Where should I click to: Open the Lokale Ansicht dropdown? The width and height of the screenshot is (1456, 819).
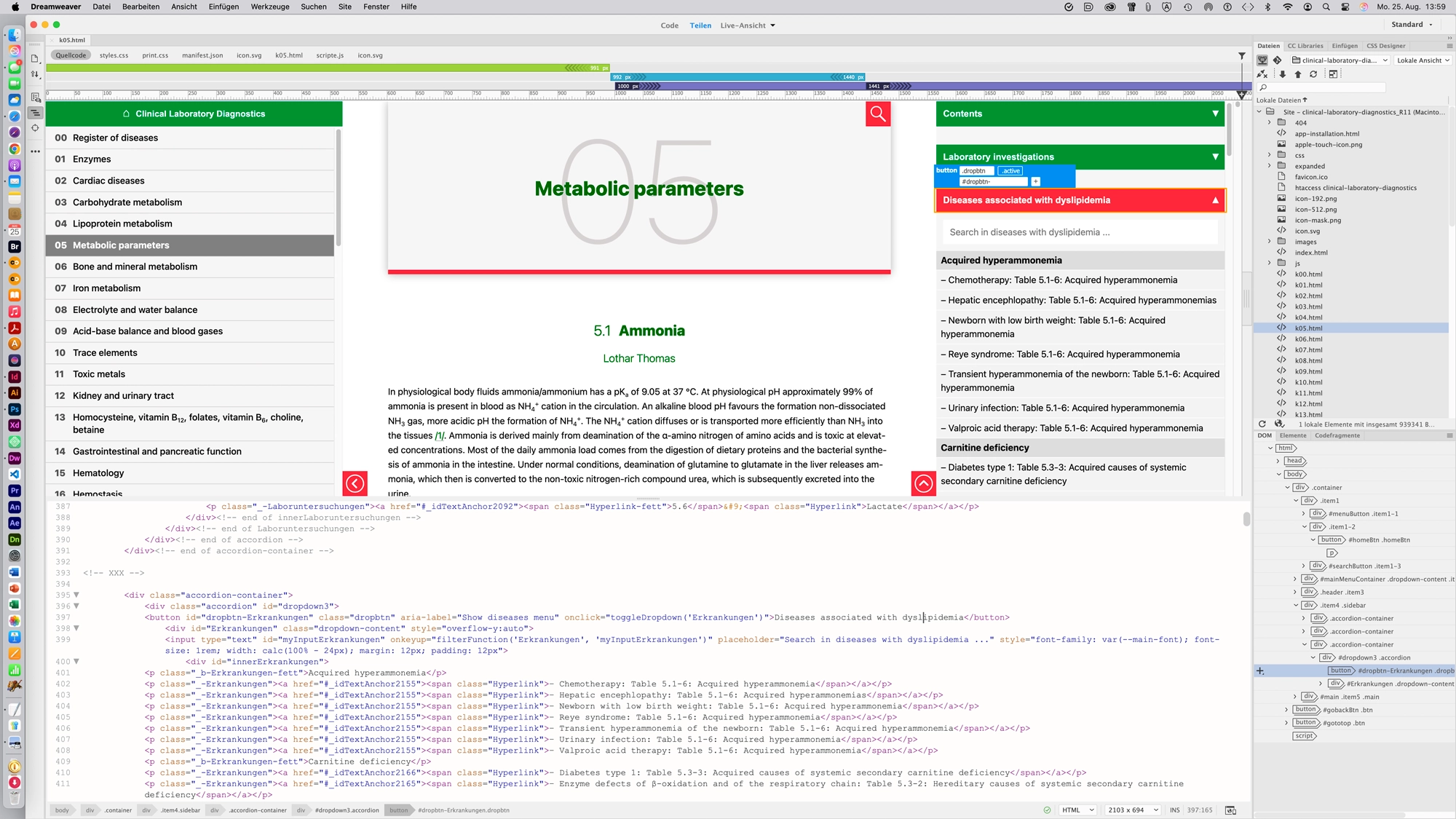(x=1423, y=60)
